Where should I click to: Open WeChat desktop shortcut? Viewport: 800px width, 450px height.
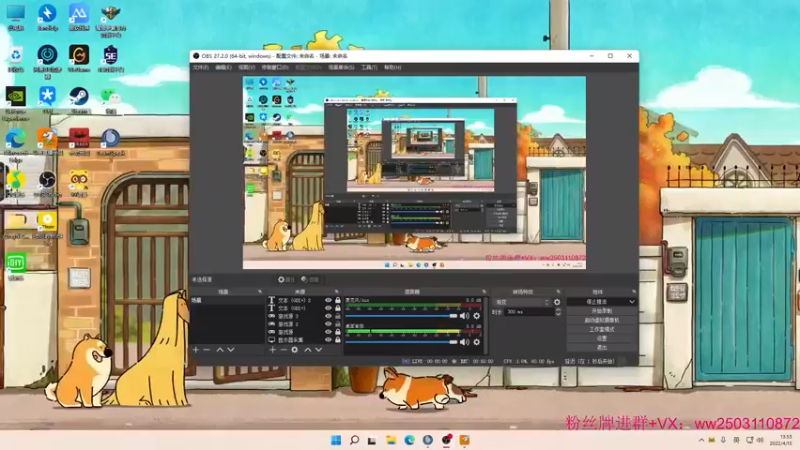coord(110,100)
